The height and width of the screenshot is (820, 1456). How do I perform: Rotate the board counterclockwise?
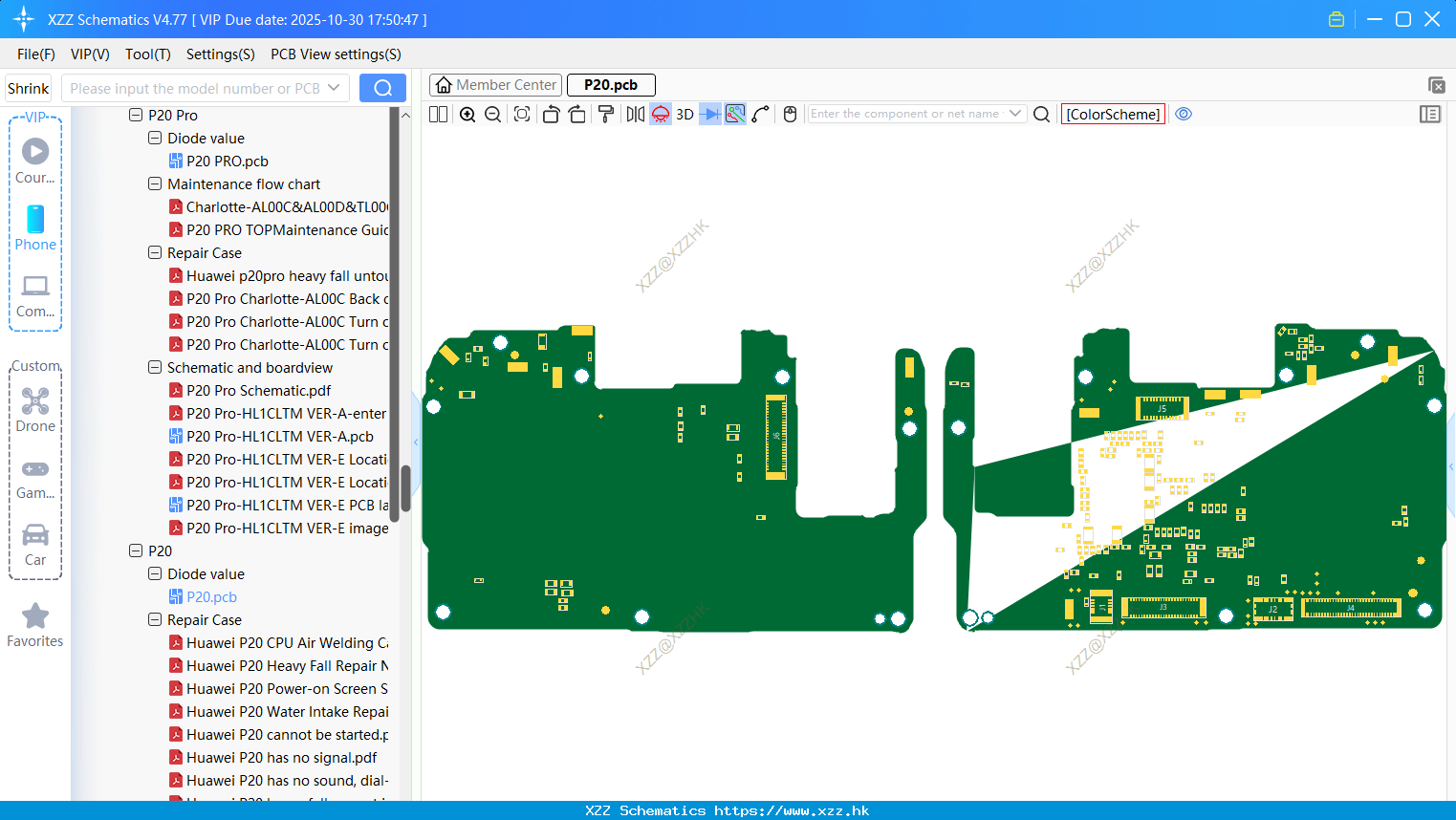[x=551, y=114]
